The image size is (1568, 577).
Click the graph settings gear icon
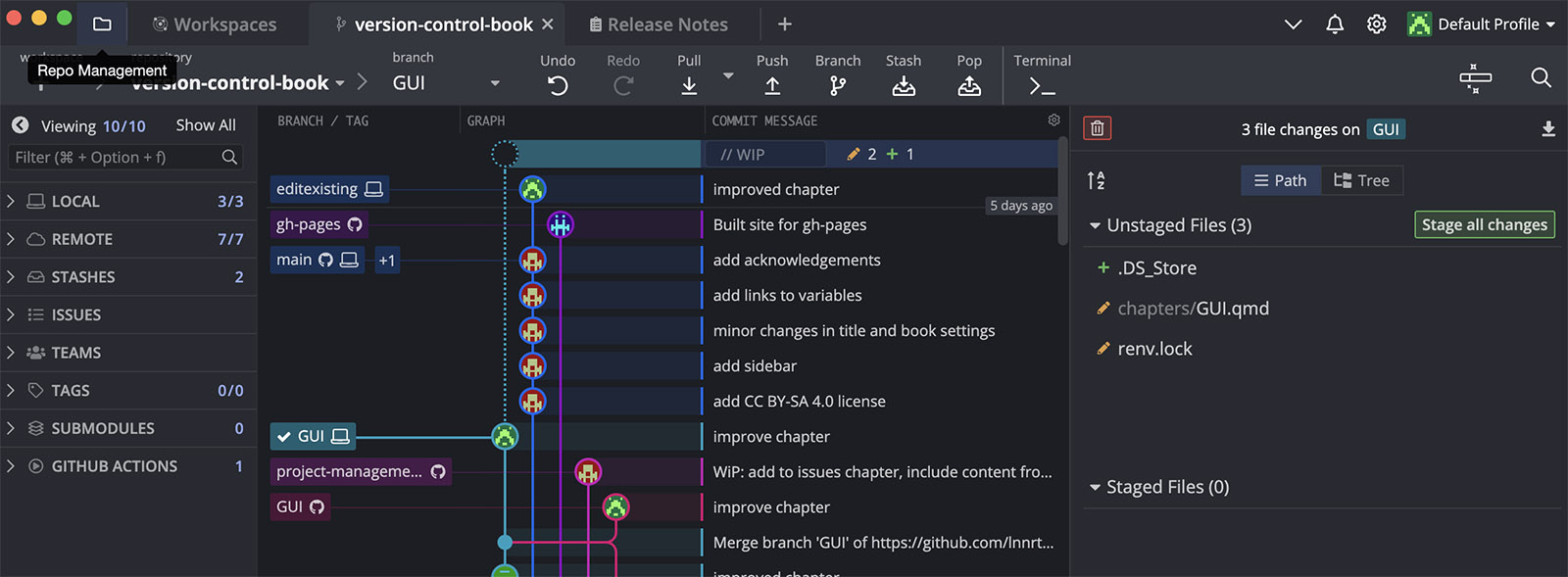[1053, 120]
